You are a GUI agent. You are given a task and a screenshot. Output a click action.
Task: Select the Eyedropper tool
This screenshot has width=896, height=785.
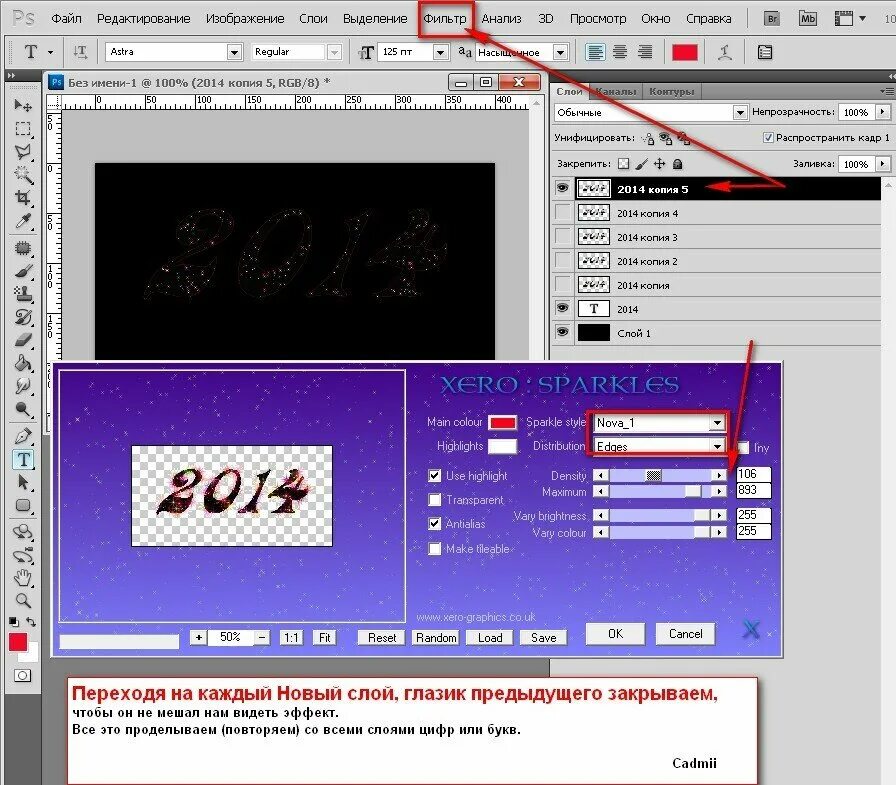tap(23, 221)
